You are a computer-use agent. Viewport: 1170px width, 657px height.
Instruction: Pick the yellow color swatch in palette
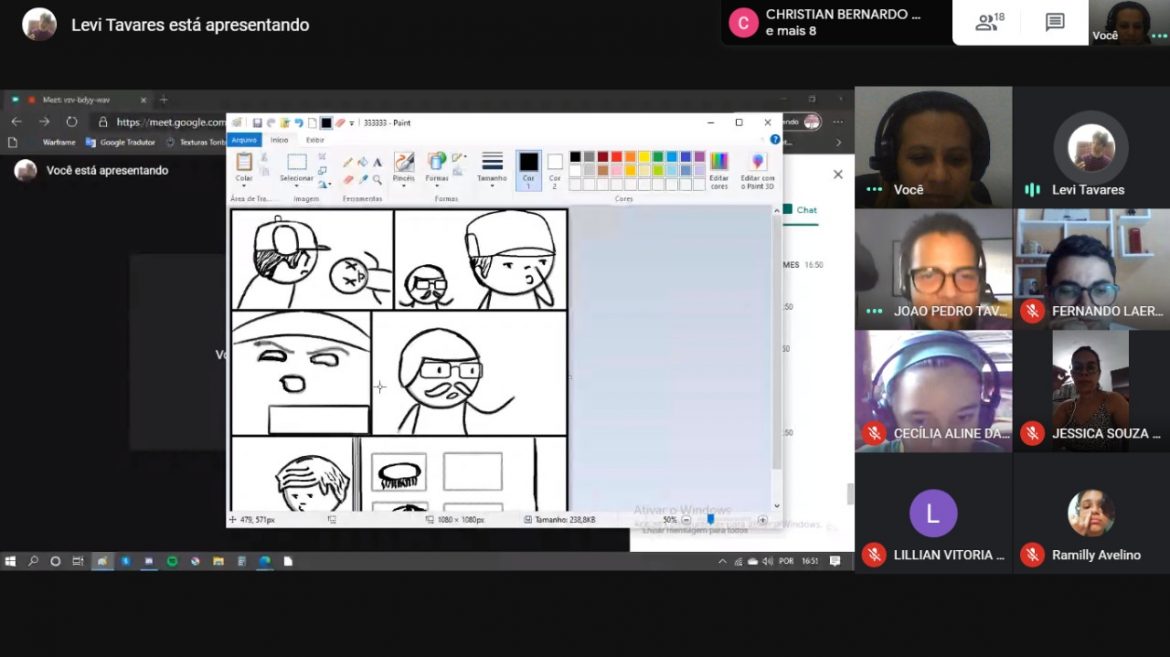coord(644,157)
